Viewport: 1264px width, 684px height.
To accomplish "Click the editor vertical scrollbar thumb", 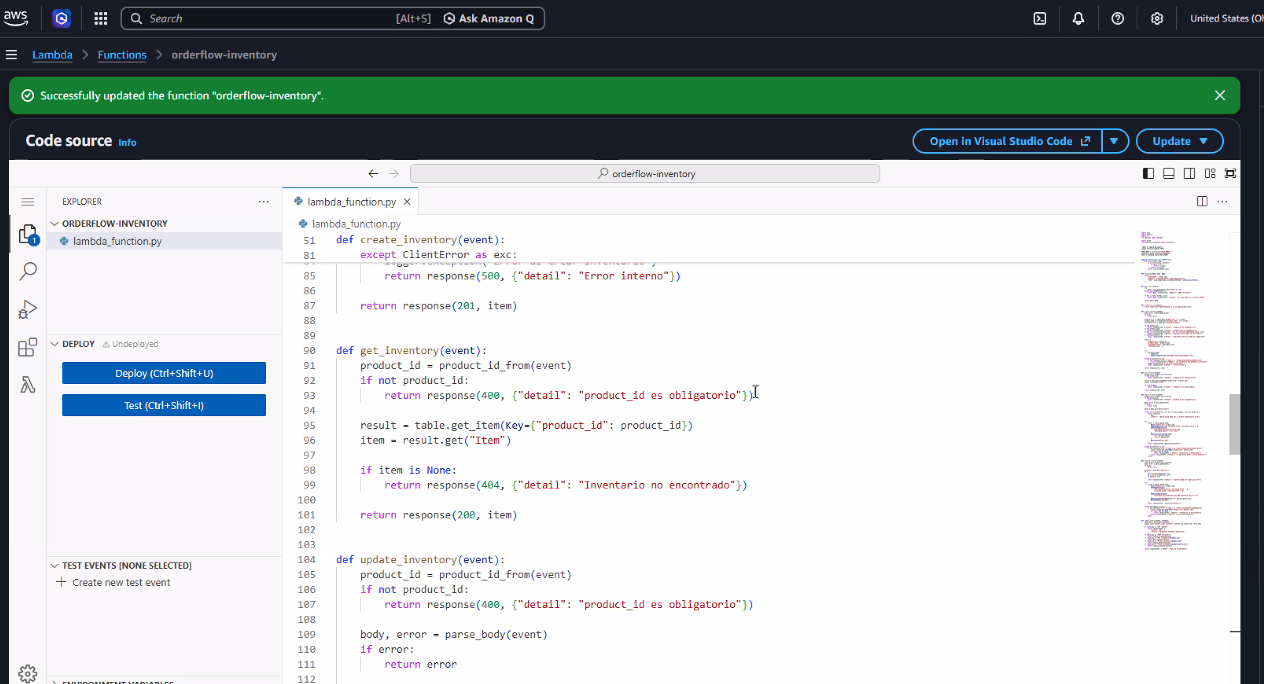I will pyautogui.click(x=1235, y=425).
